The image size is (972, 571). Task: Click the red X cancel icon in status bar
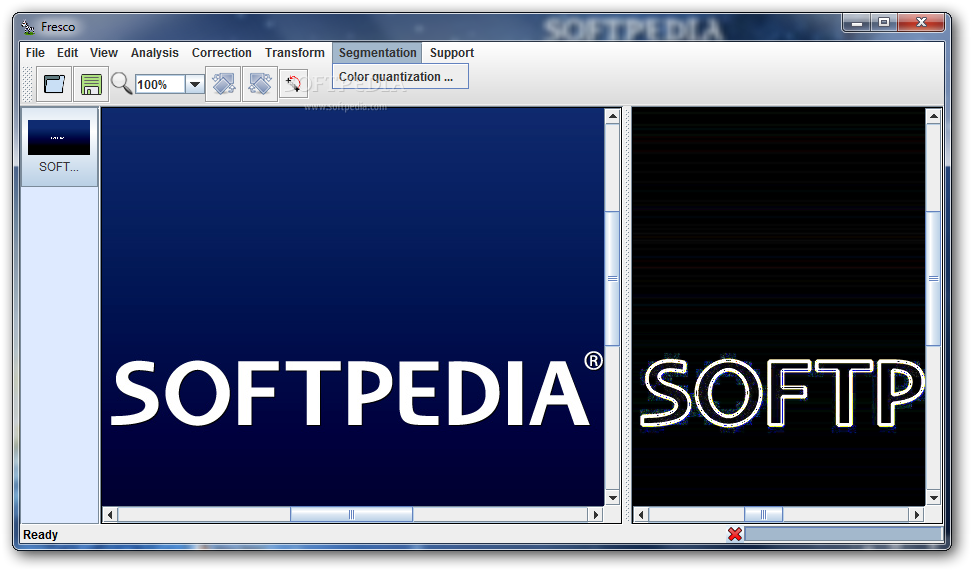coord(735,534)
